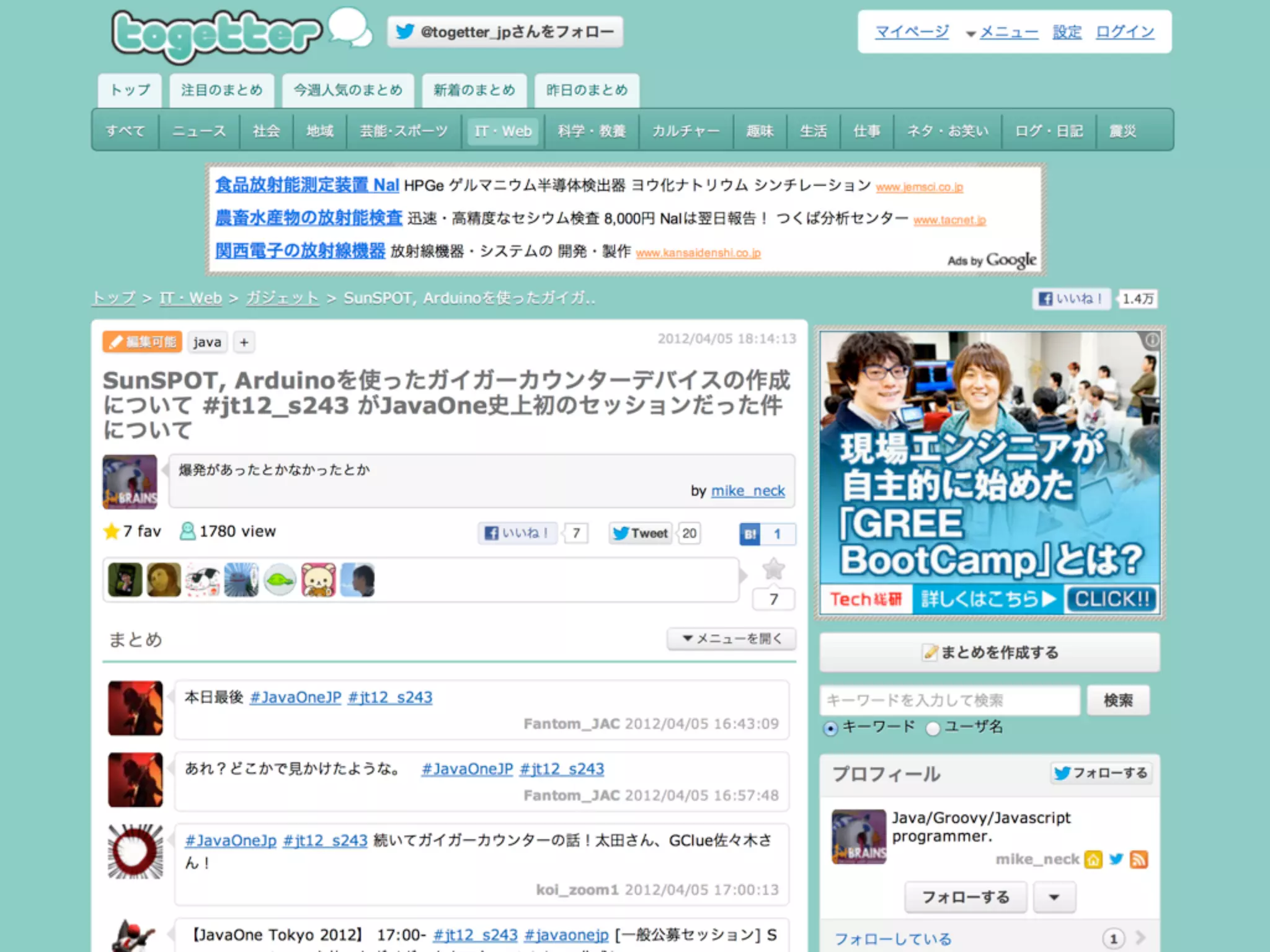The image size is (1270, 952).
Task: Open mike_neck's RSS feed icon
Action: [x=1139, y=859]
